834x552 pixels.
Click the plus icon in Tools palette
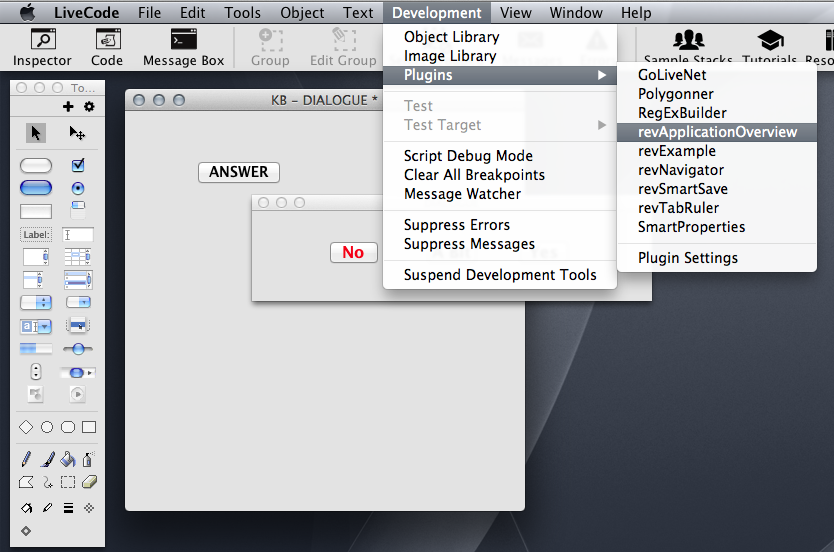pos(68,106)
